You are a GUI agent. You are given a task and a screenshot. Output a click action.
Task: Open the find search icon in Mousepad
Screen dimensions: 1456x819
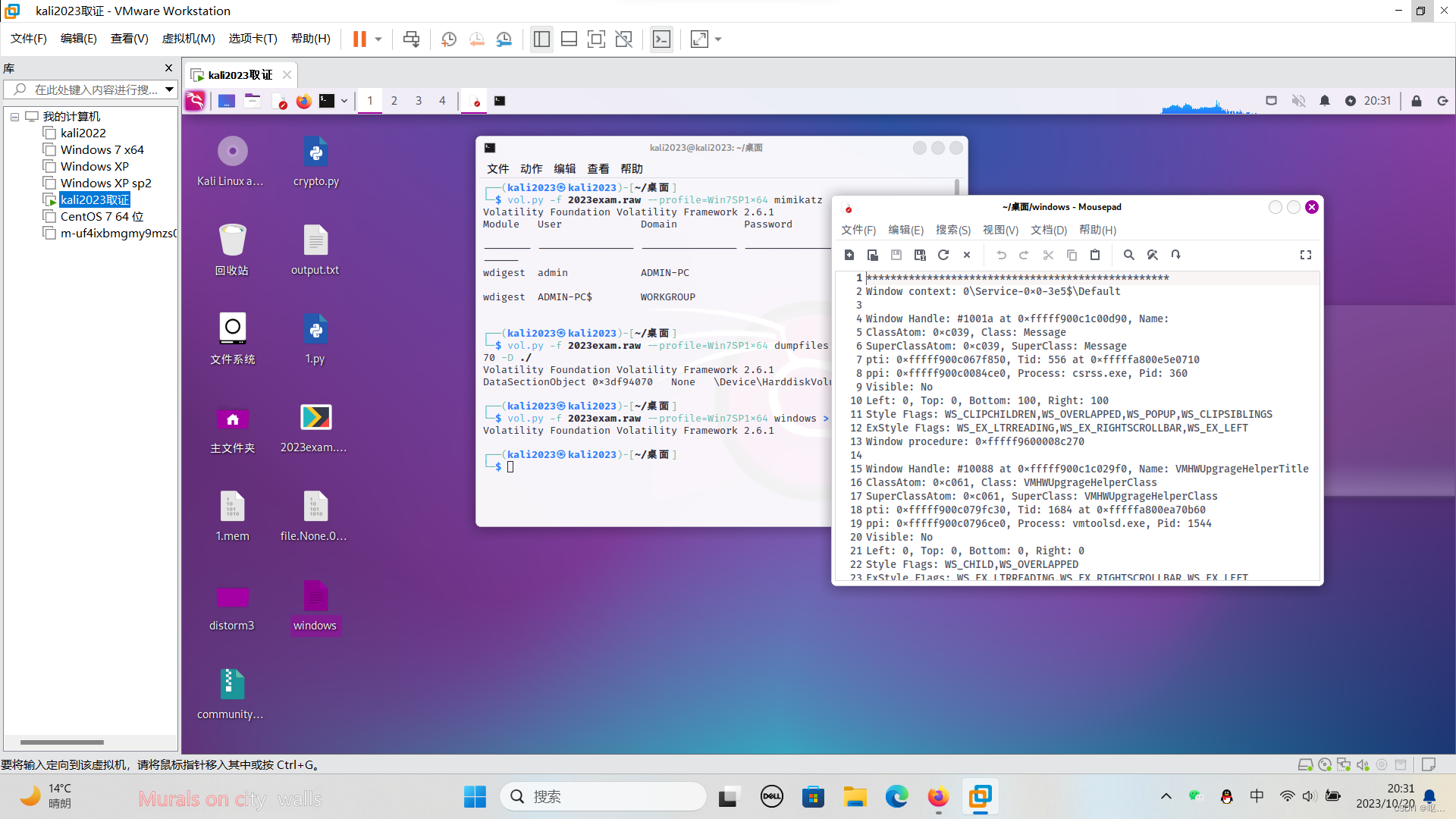coord(1128,255)
